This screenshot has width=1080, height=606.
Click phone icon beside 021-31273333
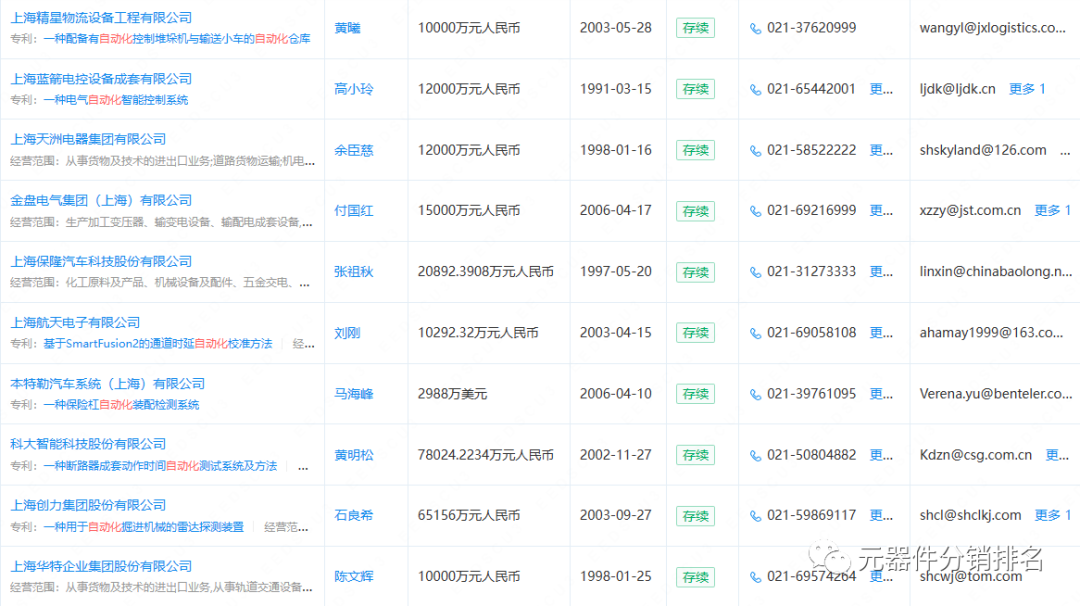click(x=756, y=272)
